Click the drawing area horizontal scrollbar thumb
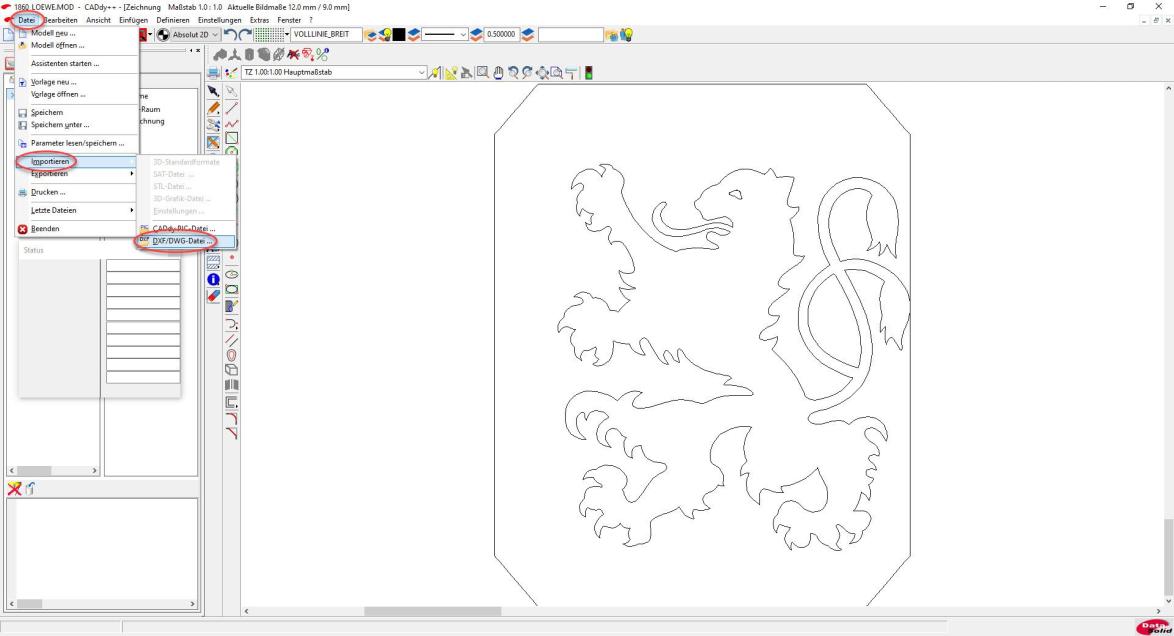Image resolution: width=1174 pixels, height=636 pixels. point(432,611)
